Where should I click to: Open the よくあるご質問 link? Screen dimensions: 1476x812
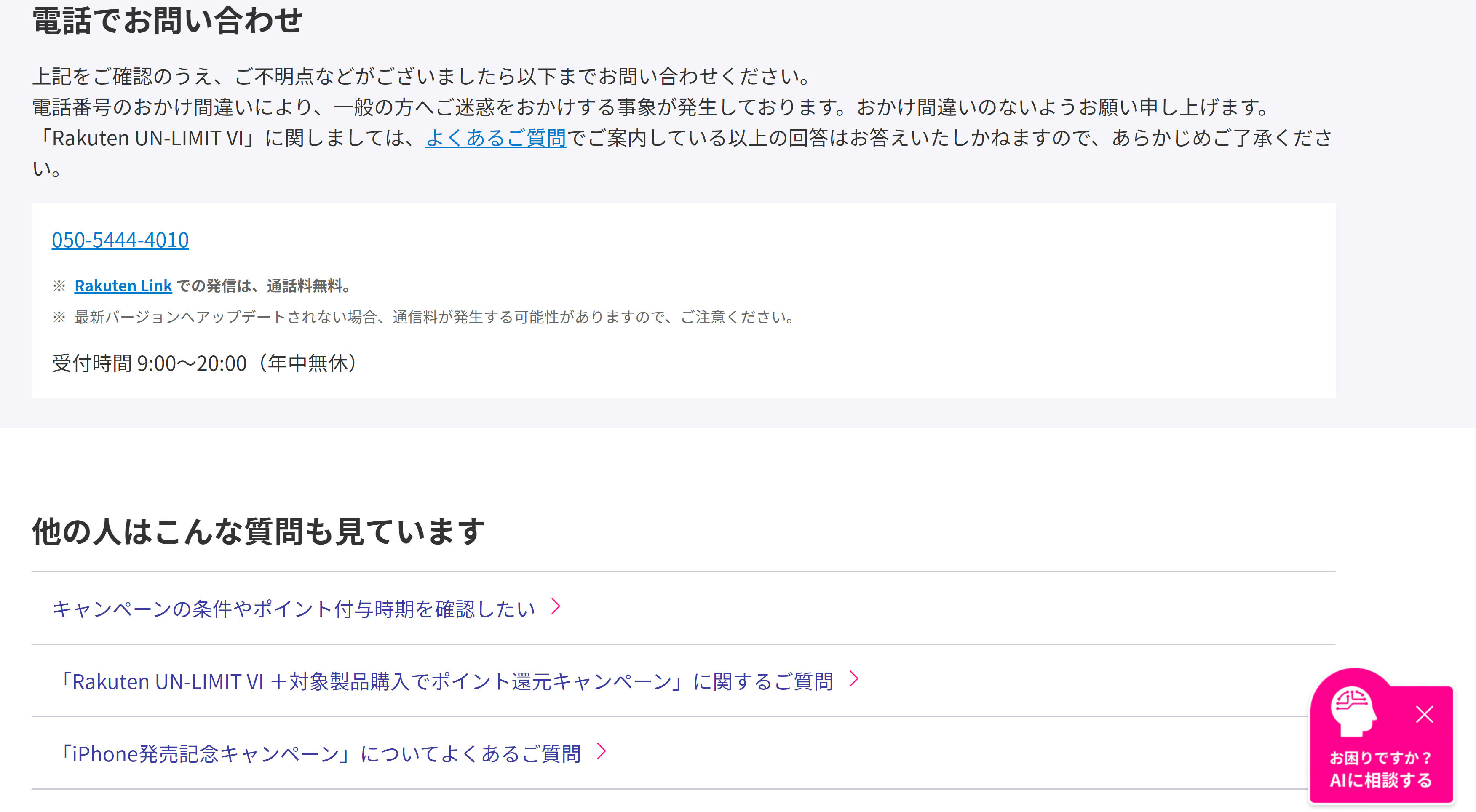[495, 138]
